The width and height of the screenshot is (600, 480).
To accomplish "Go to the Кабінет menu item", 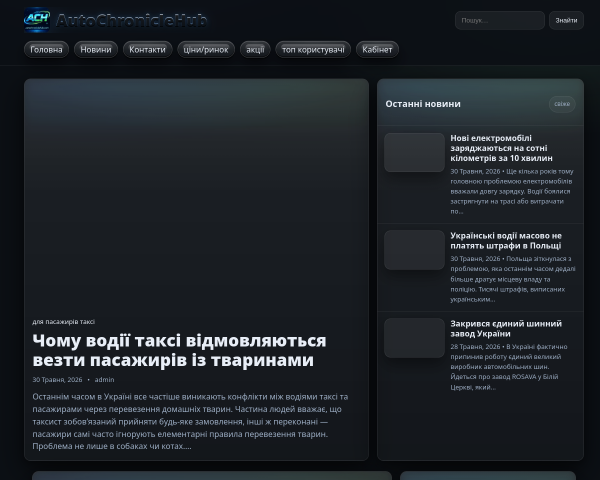I will tap(377, 50).
